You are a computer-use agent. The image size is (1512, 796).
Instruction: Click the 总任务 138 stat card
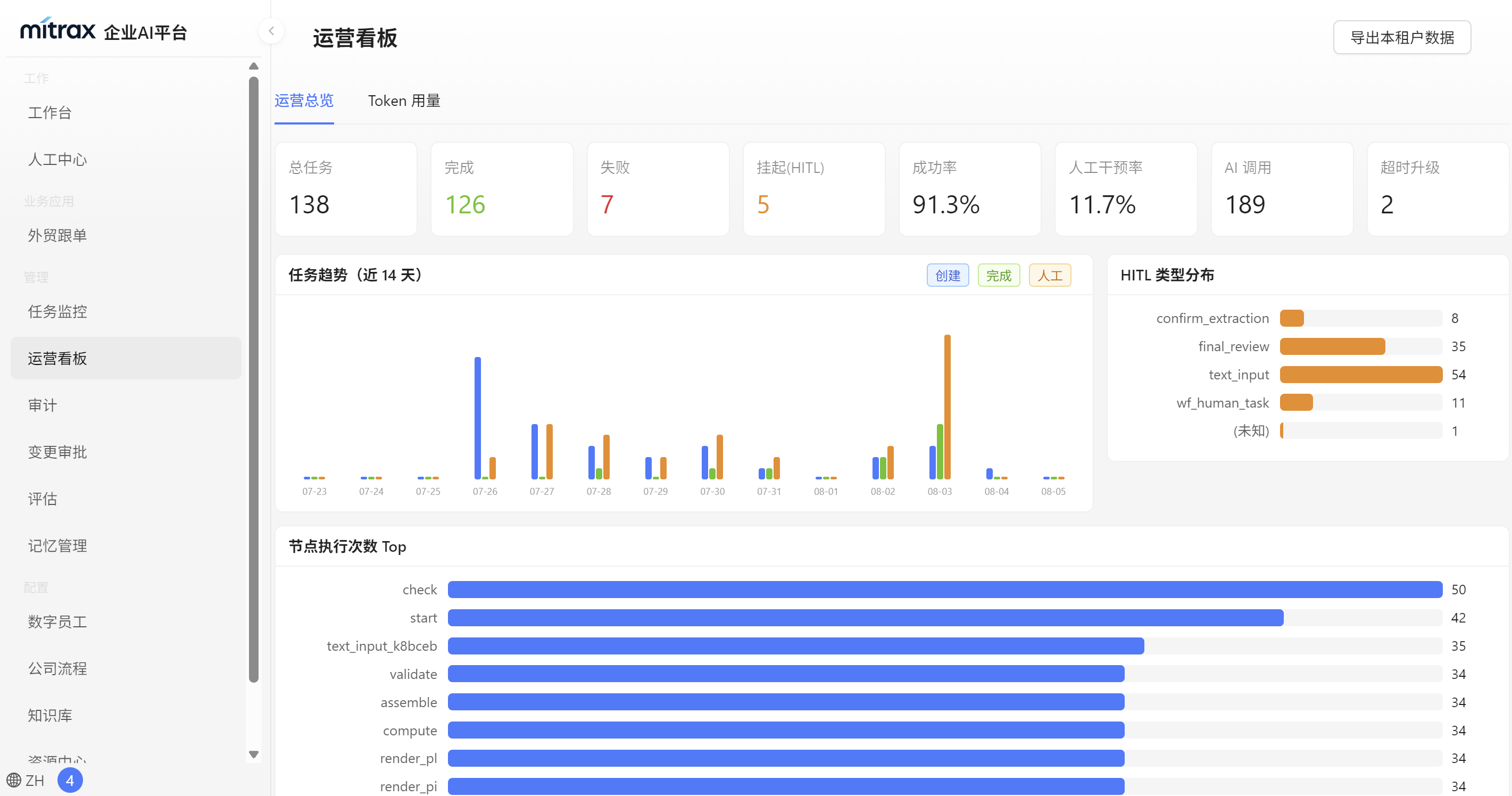(346, 189)
